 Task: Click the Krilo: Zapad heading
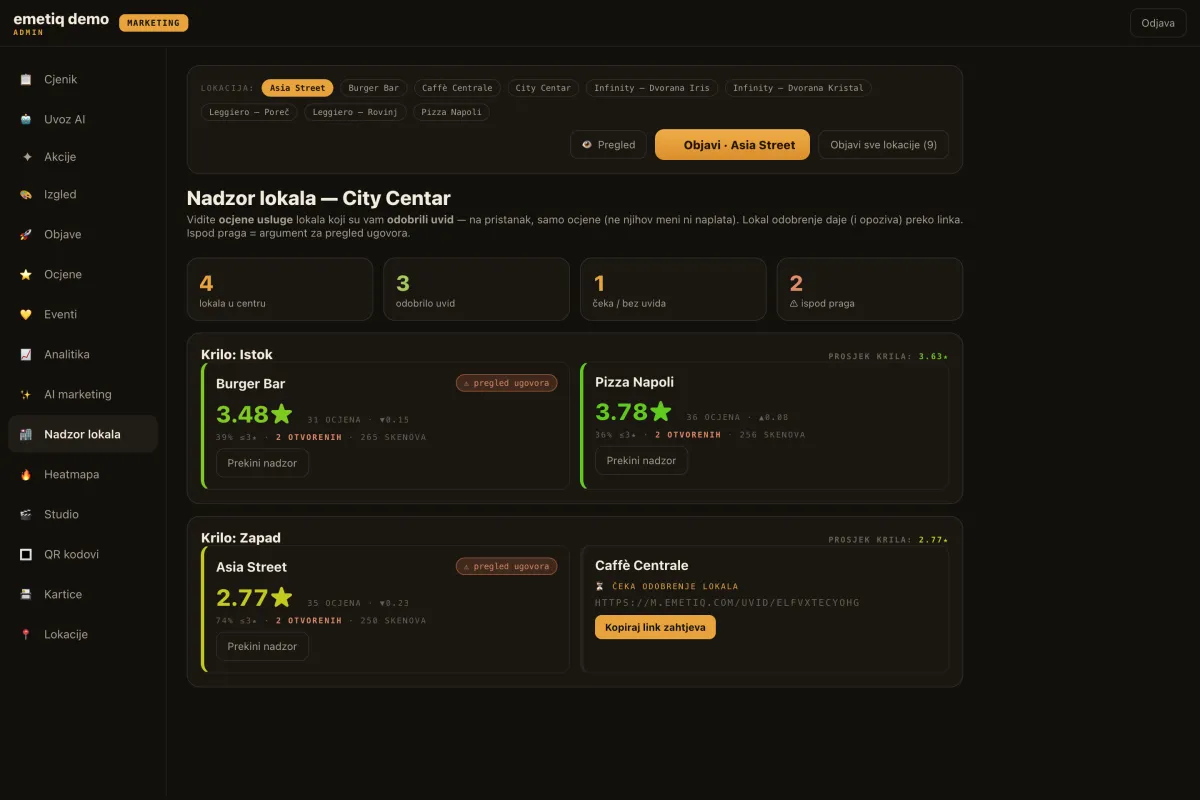[241, 538]
